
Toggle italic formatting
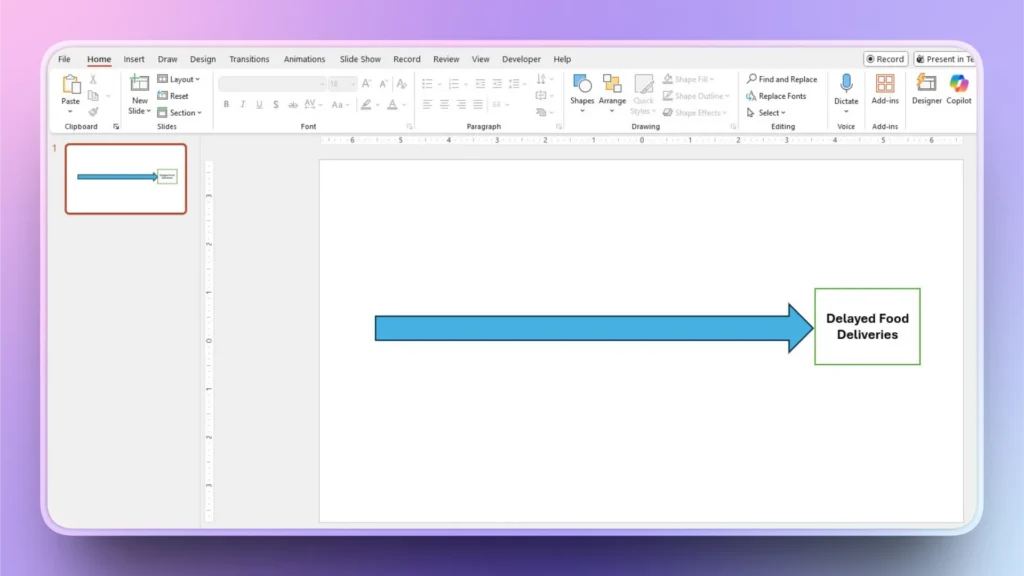tap(243, 104)
